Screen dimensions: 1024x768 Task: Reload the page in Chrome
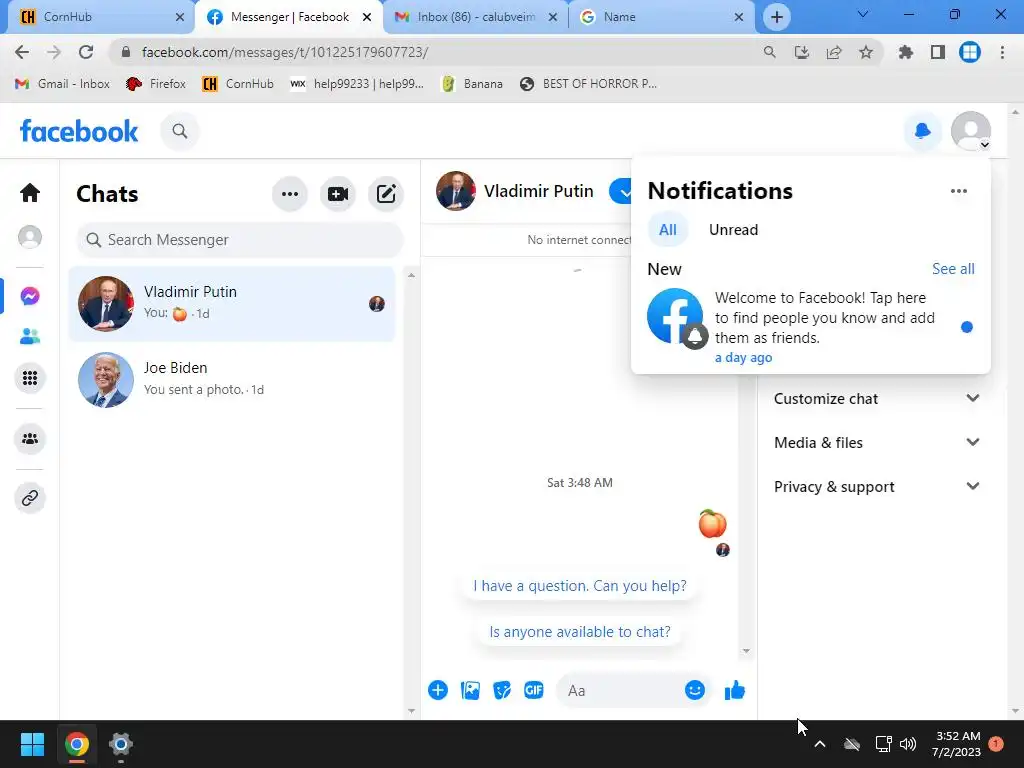[x=86, y=52]
